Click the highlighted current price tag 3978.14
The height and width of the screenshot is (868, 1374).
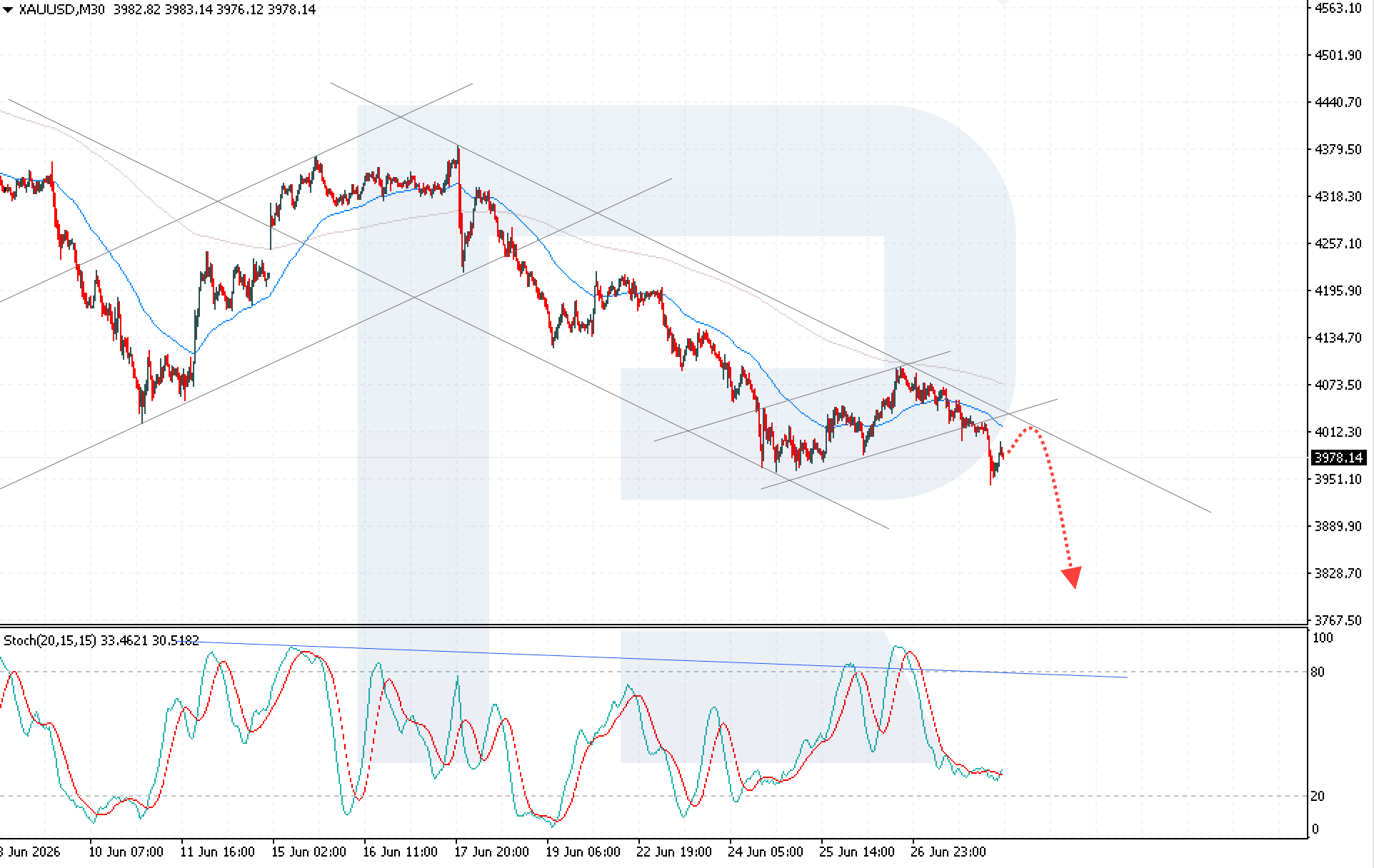tap(1339, 458)
